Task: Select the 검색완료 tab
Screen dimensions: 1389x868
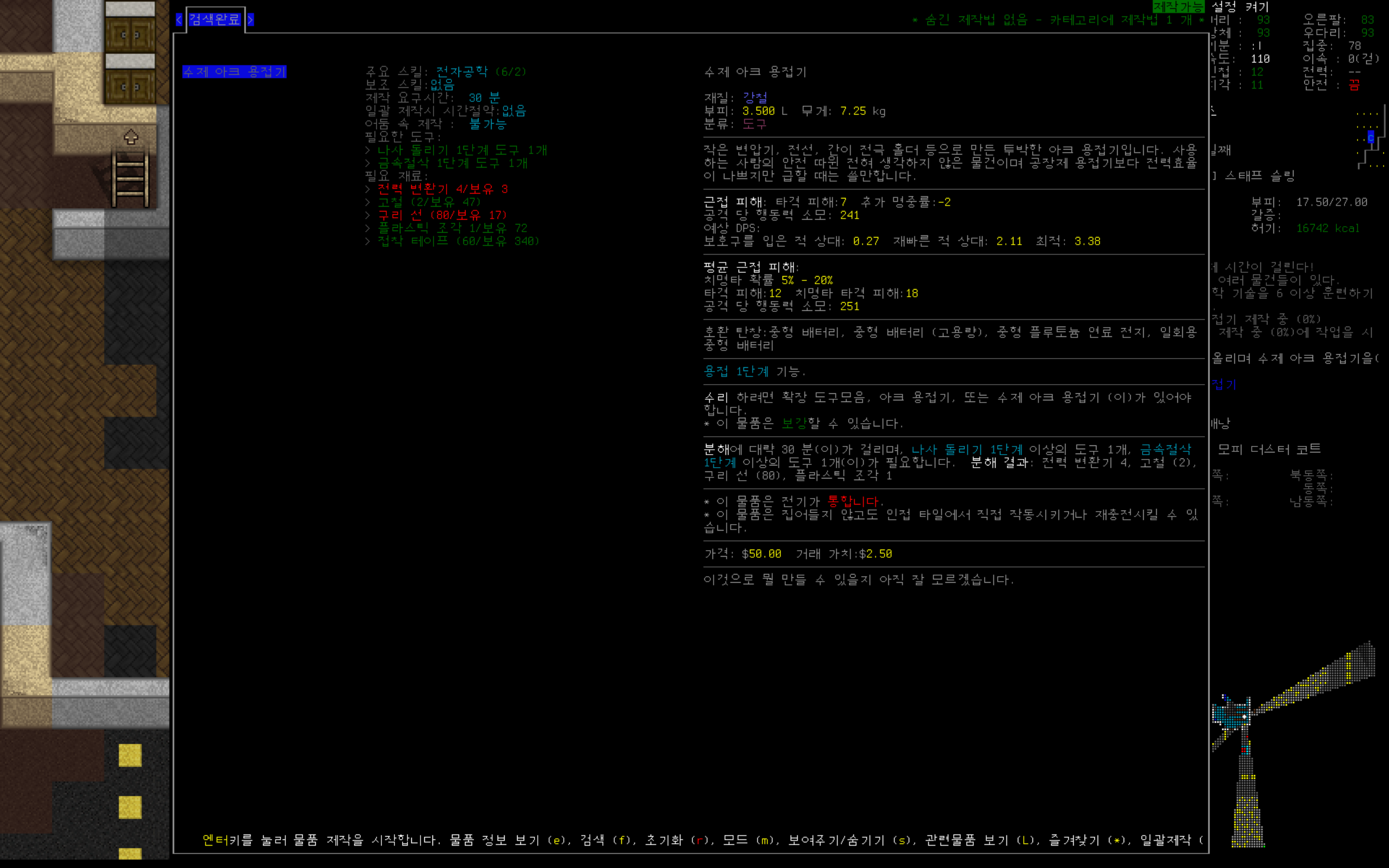Action: (x=214, y=20)
